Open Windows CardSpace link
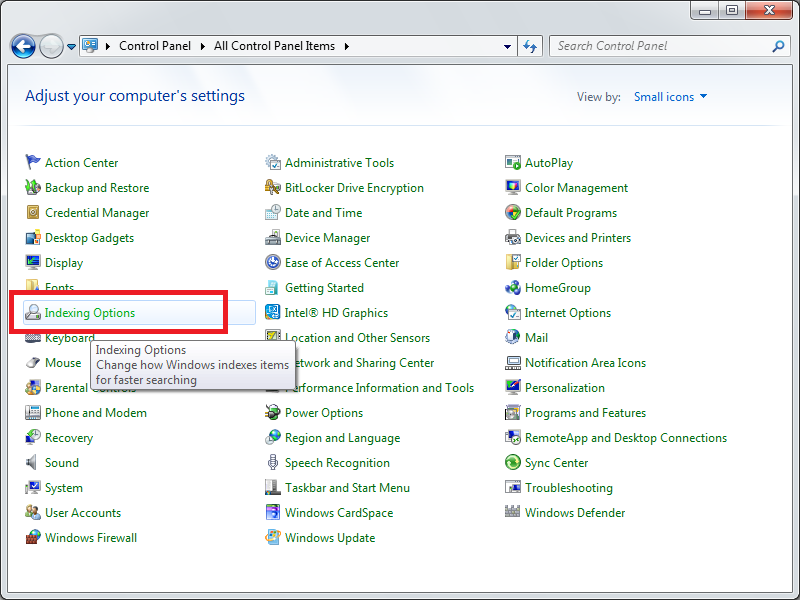The height and width of the screenshot is (600, 800). click(339, 513)
